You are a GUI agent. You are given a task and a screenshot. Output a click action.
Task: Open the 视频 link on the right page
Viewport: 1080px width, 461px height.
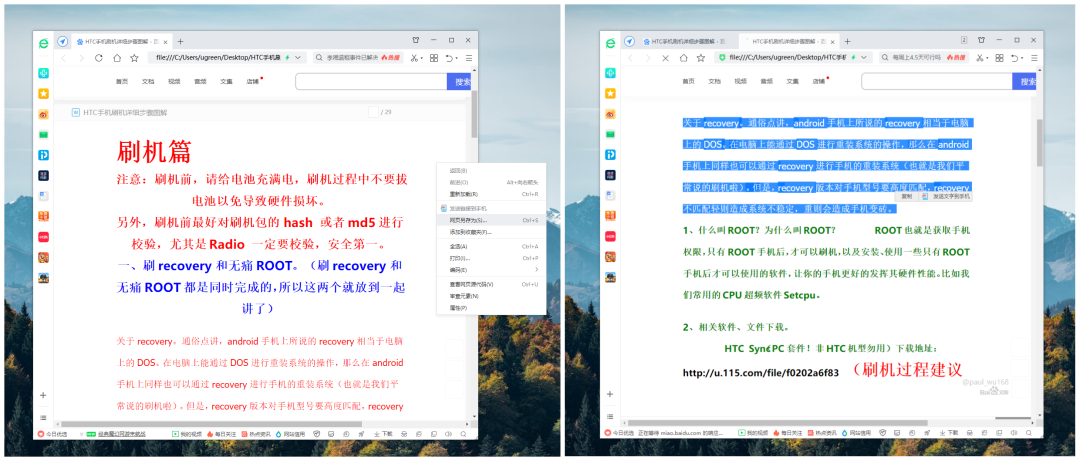(740, 81)
